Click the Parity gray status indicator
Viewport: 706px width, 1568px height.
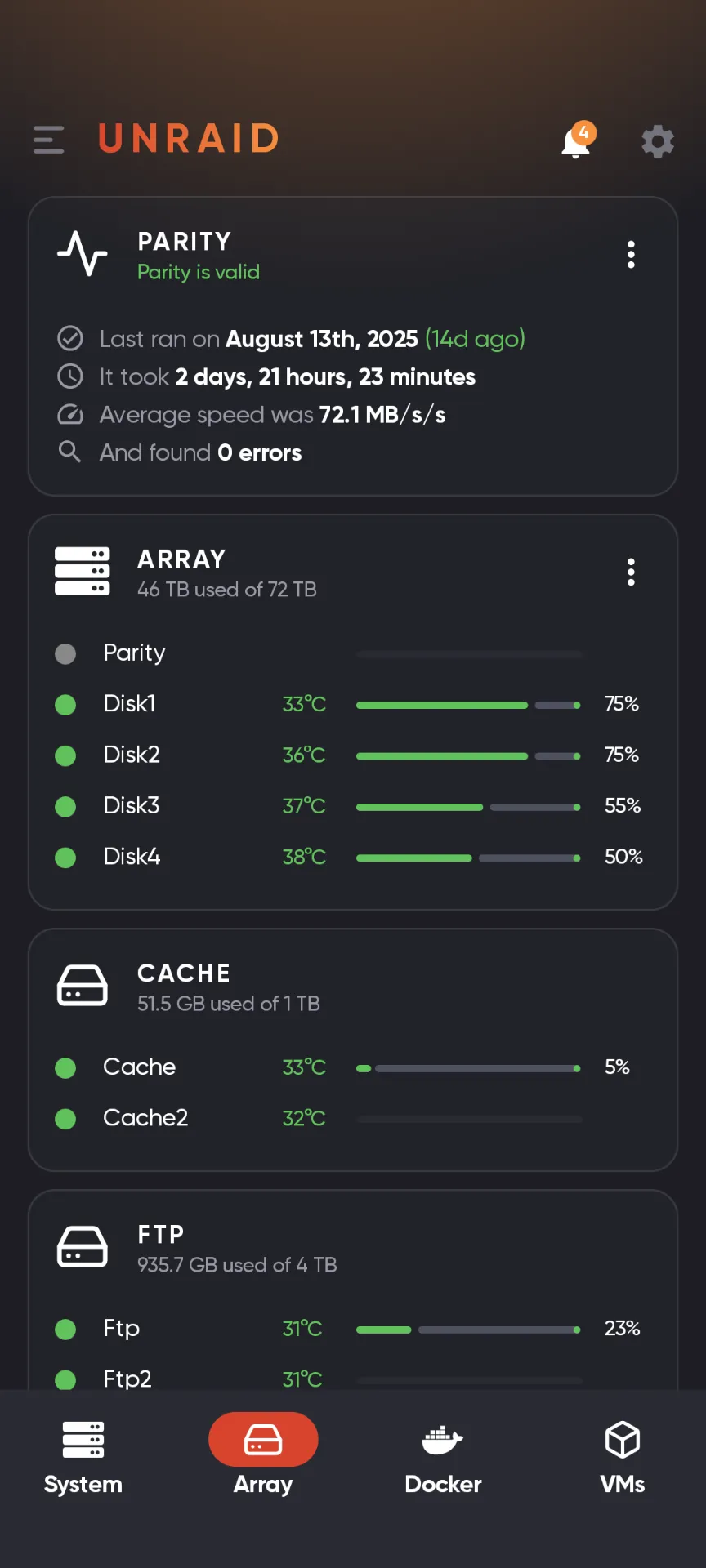point(65,653)
